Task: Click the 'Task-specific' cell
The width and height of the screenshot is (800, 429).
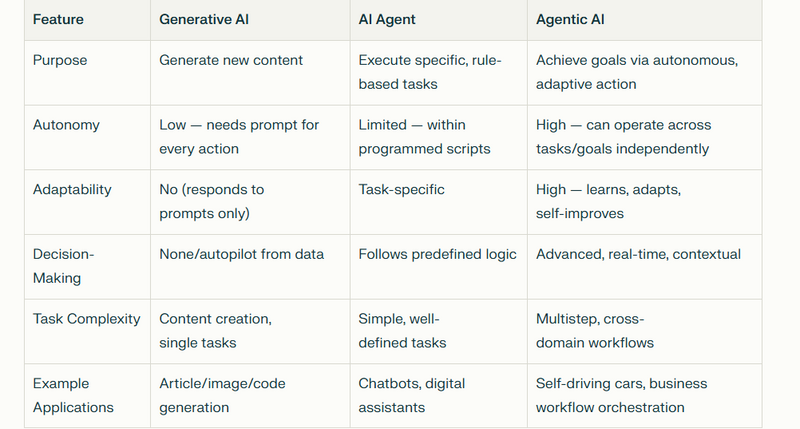Action: (x=401, y=190)
